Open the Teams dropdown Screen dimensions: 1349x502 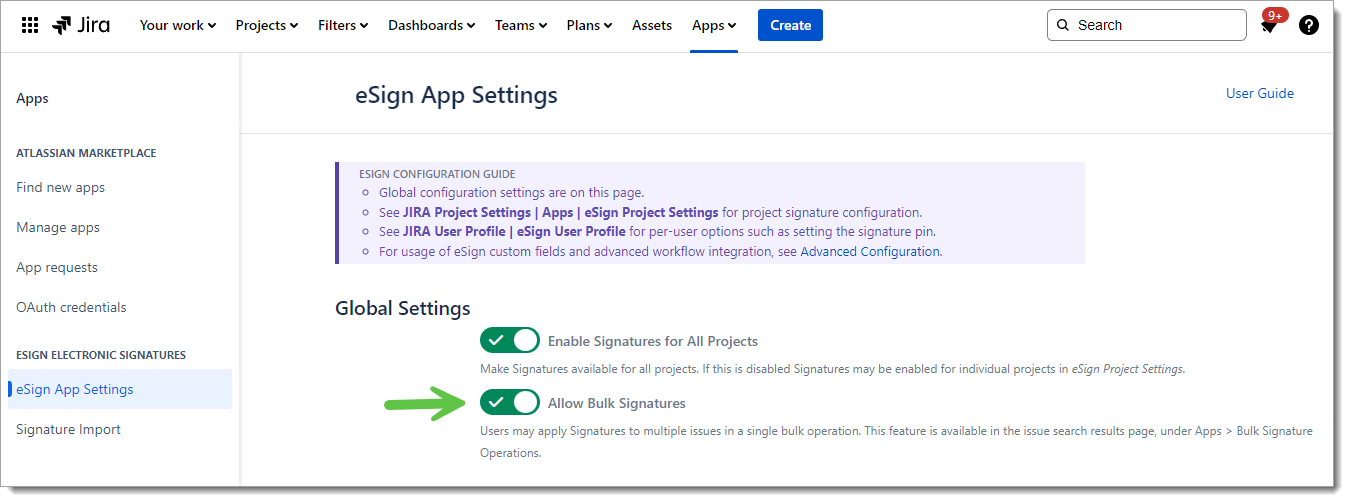520,25
